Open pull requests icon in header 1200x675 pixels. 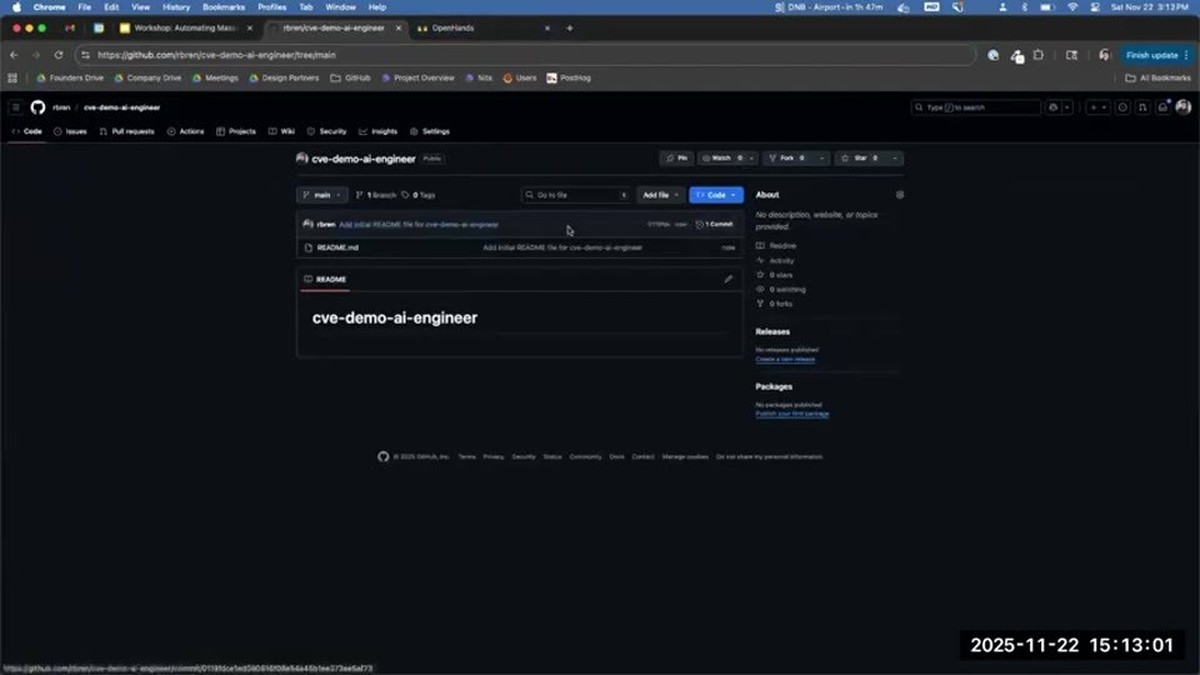pos(1143,107)
